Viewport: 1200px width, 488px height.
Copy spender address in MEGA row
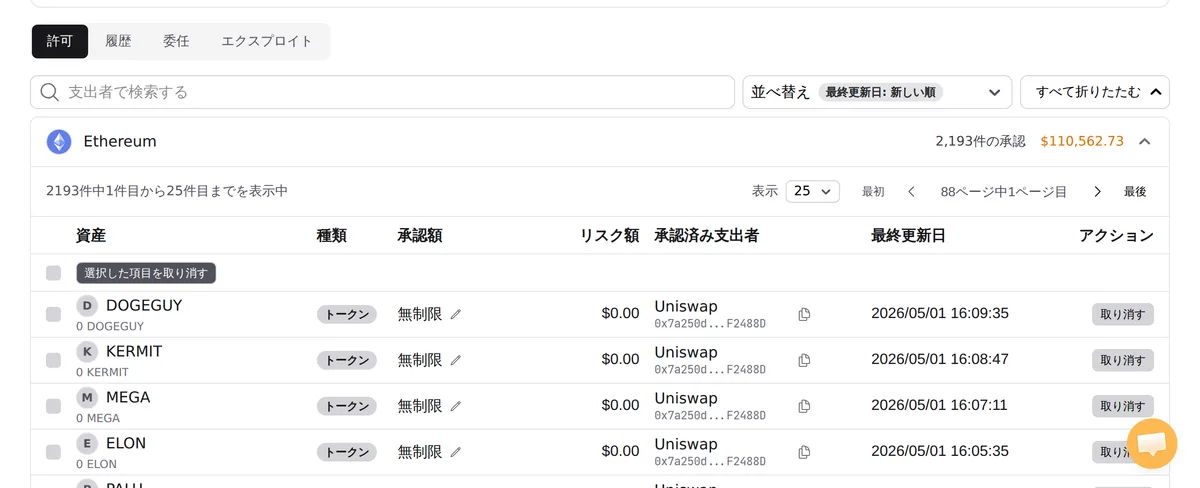click(804, 406)
